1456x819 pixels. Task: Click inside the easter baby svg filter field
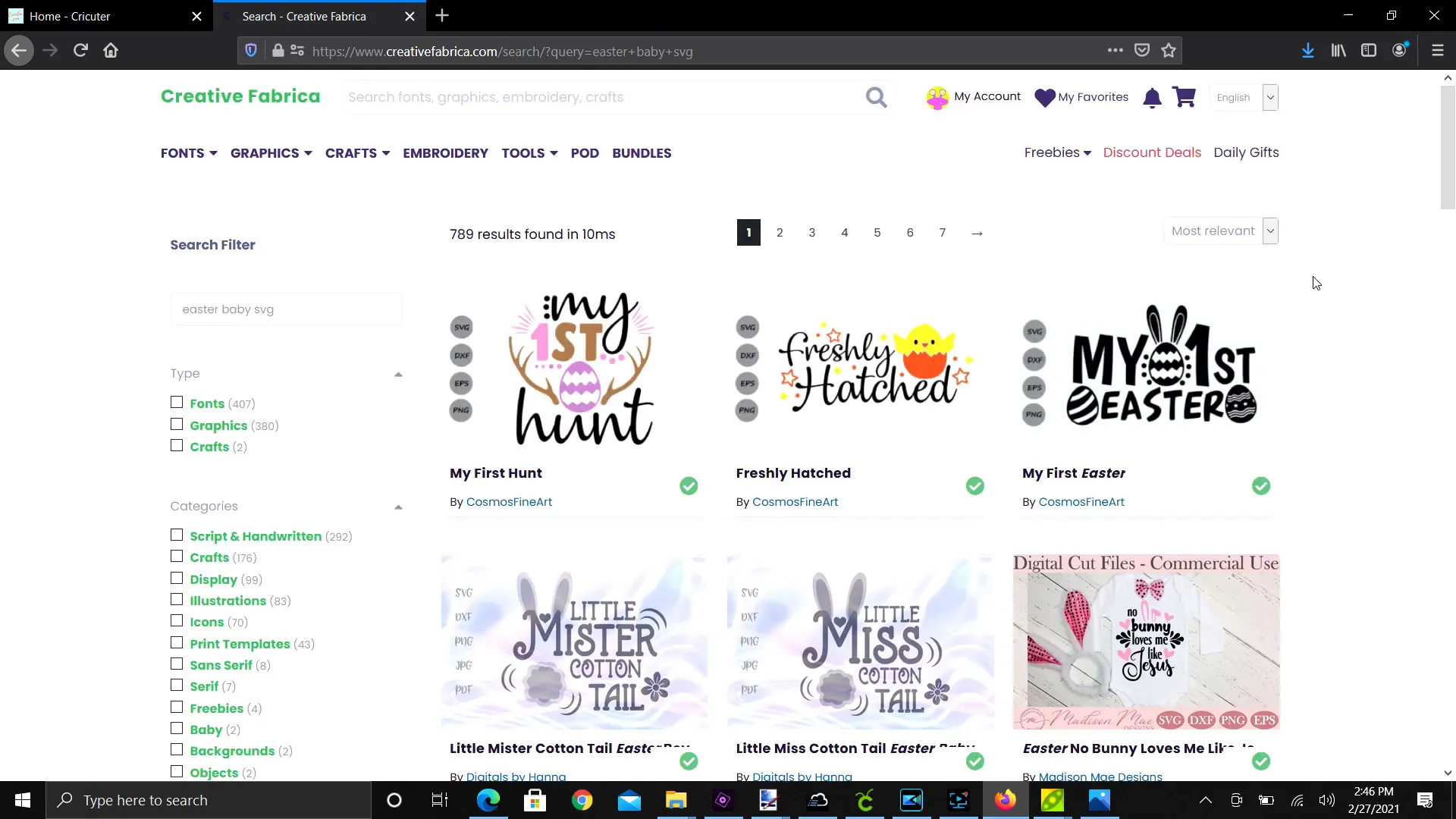point(286,309)
